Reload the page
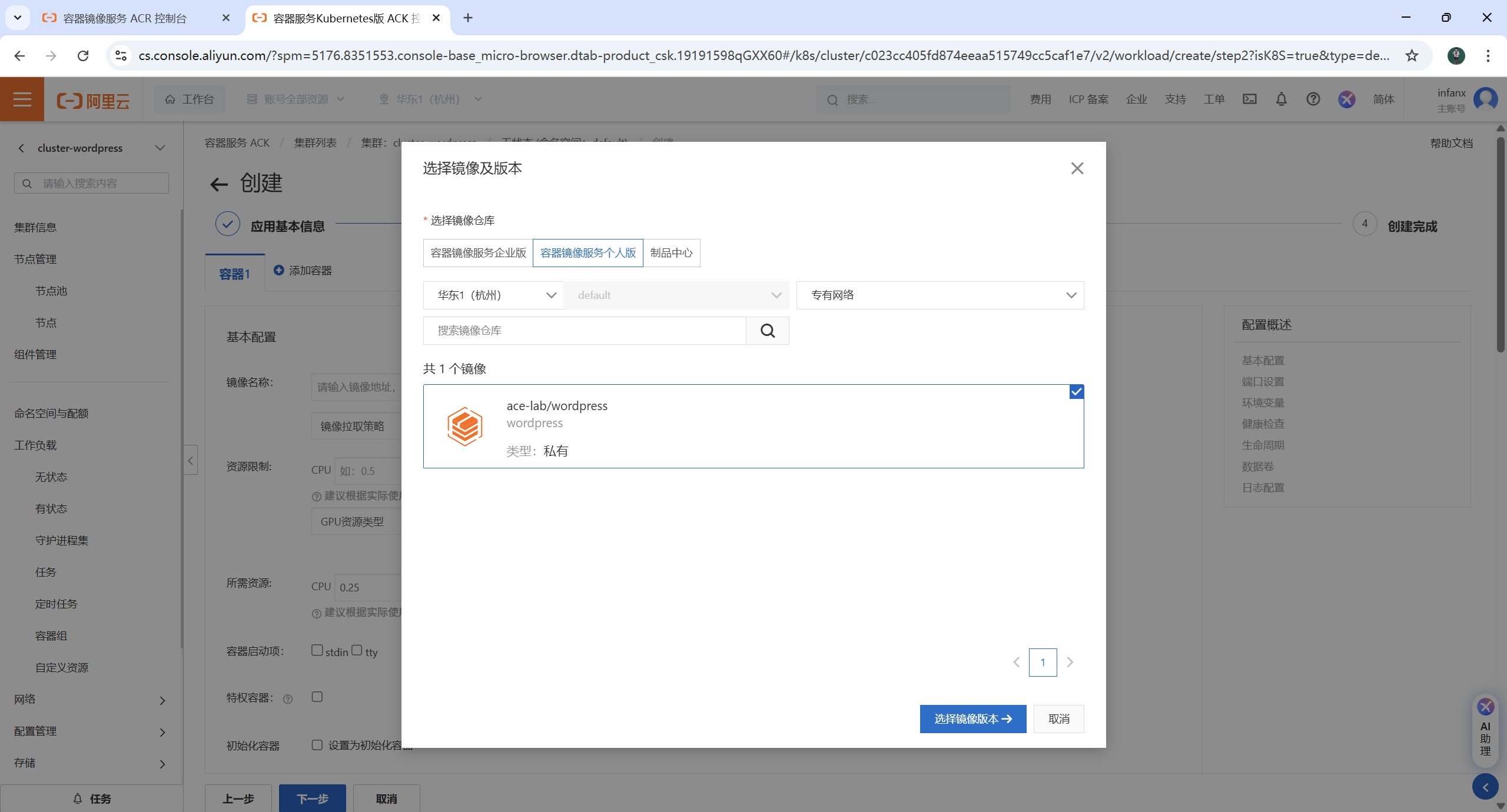The width and height of the screenshot is (1507, 812). [x=83, y=56]
